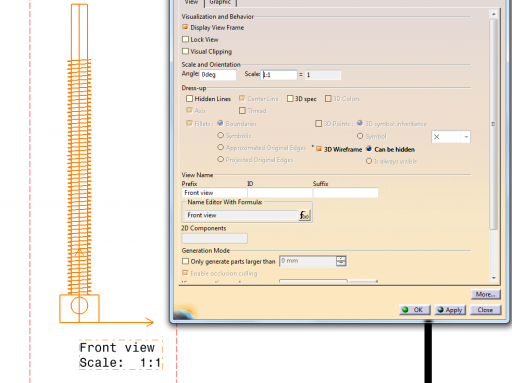This screenshot has height=383, width=512.
Task: Toggle the Display View Frame checkbox
Action: tap(185, 27)
